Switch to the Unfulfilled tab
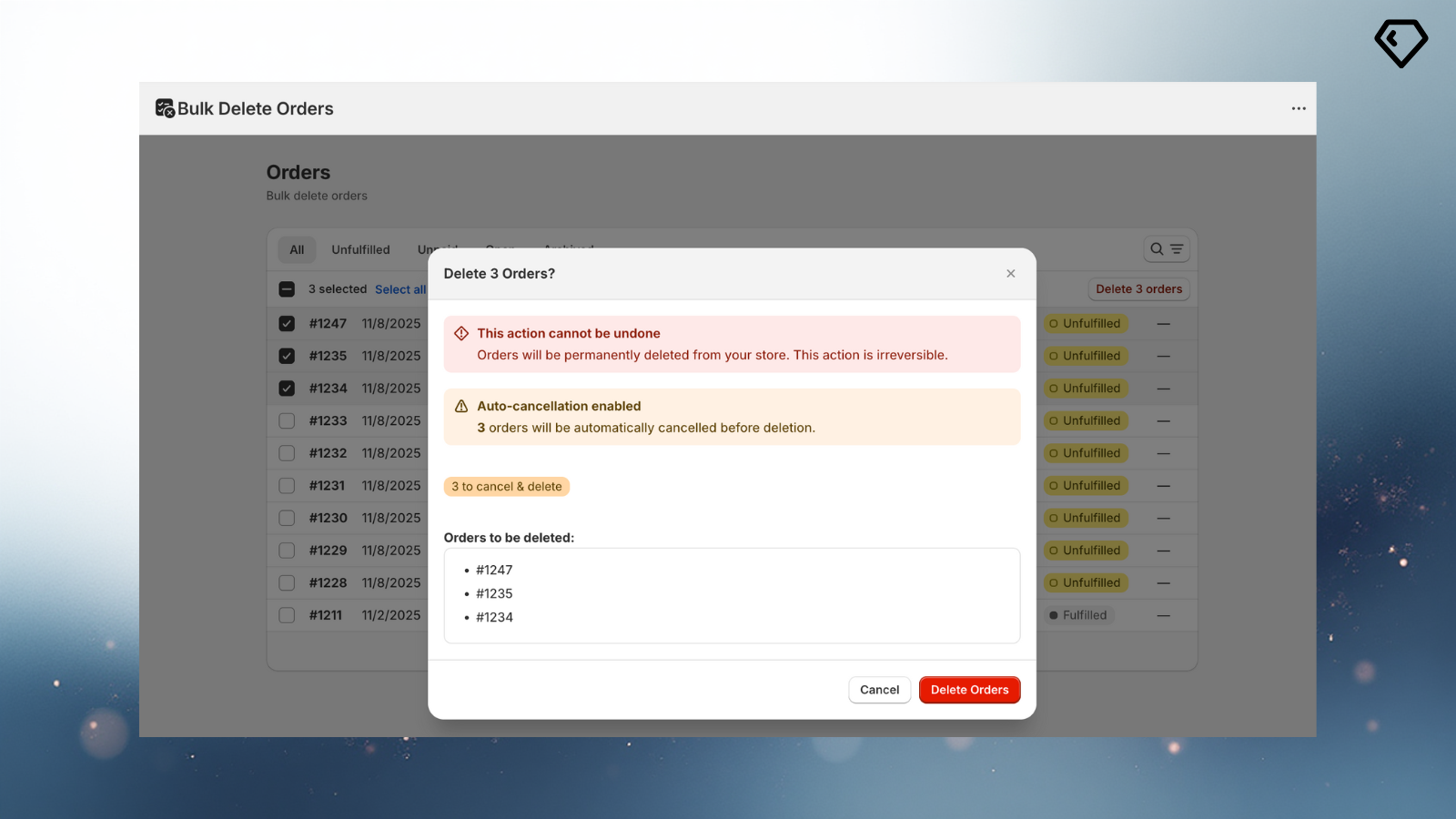The height and width of the screenshot is (819, 1456). [360, 250]
